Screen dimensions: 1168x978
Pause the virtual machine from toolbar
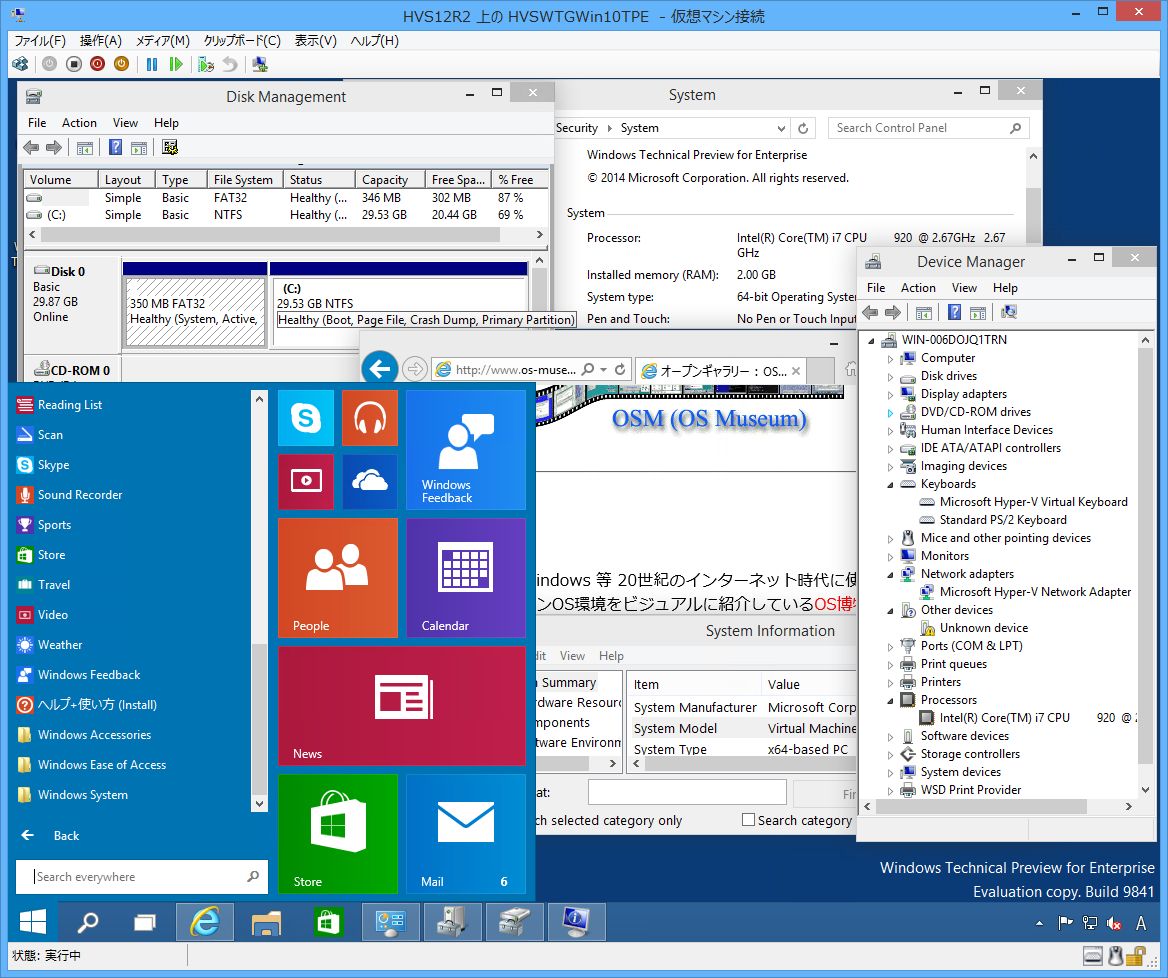152,64
